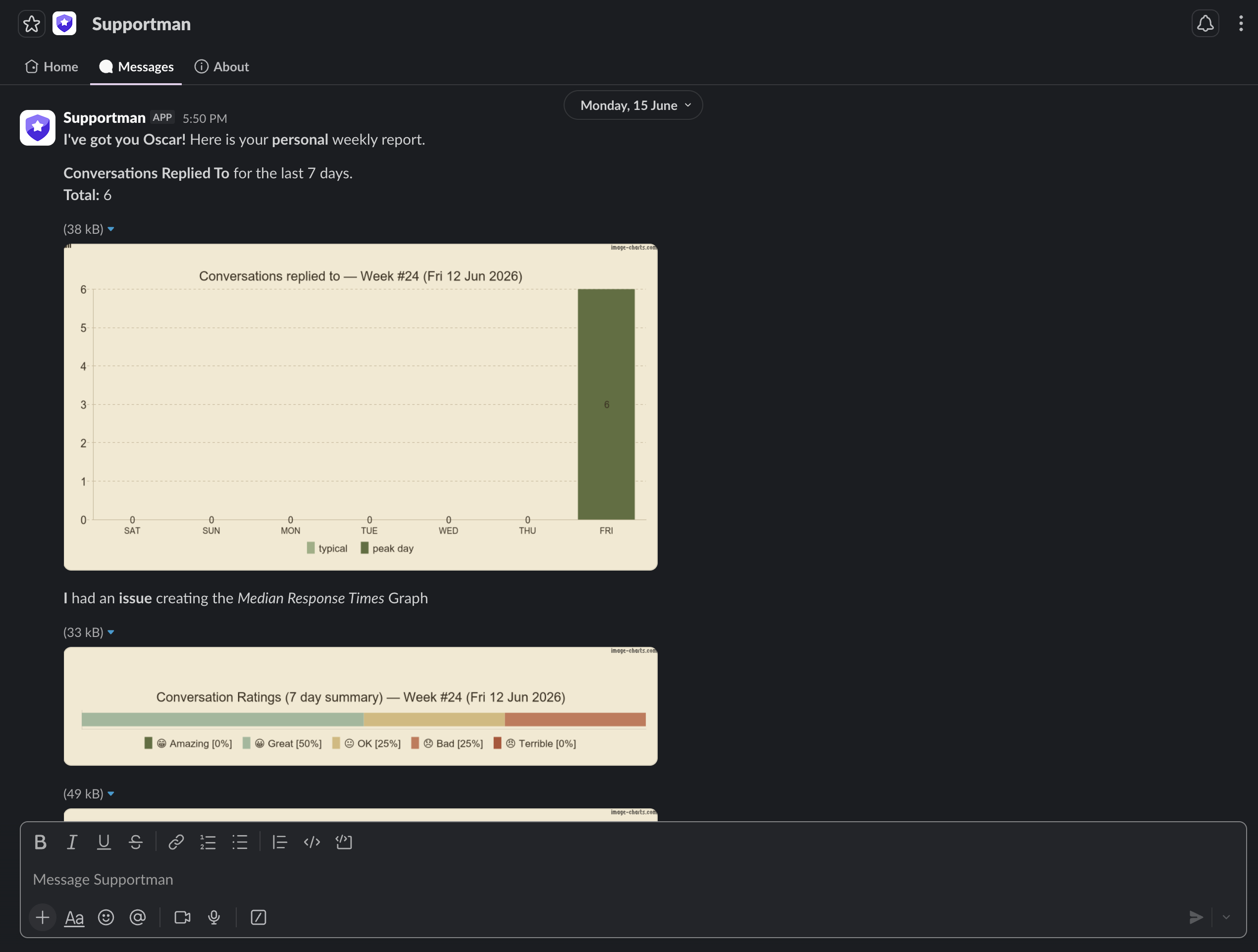Record a video clip
This screenshot has width=1258, height=952.
[x=182, y=917]
